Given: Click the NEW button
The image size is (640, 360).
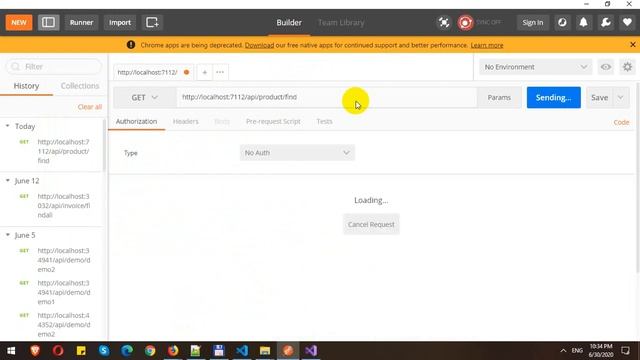Looking at the screenshot, I should coord(19,22).
